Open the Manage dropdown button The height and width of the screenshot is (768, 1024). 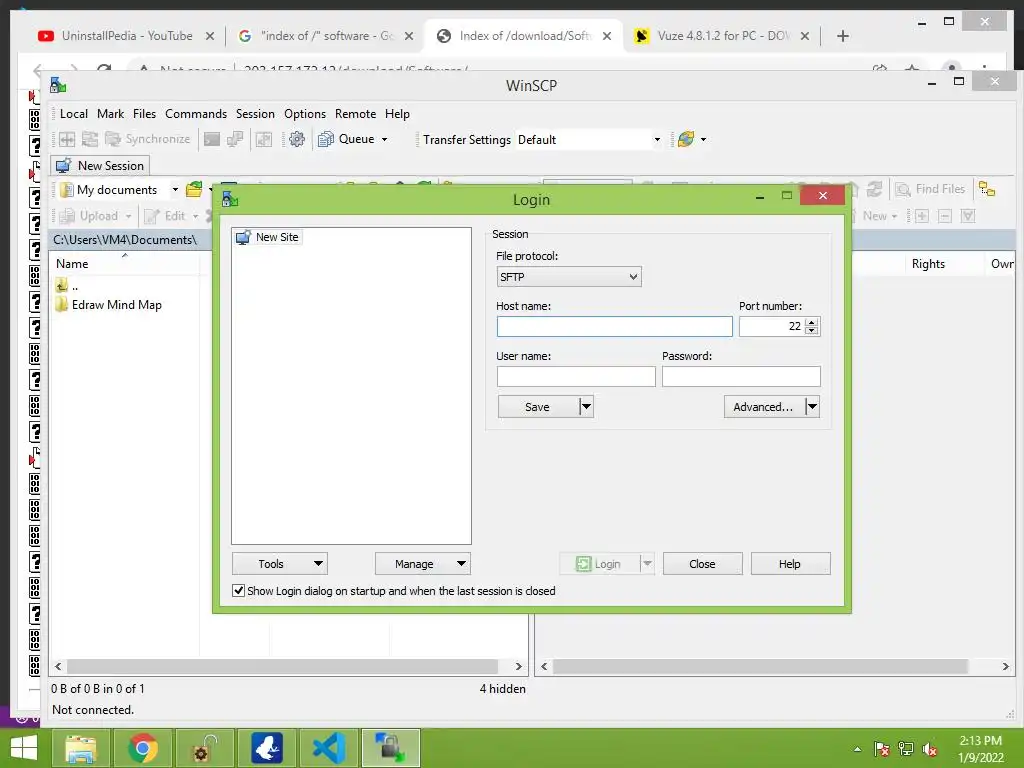tap(423, 564)
